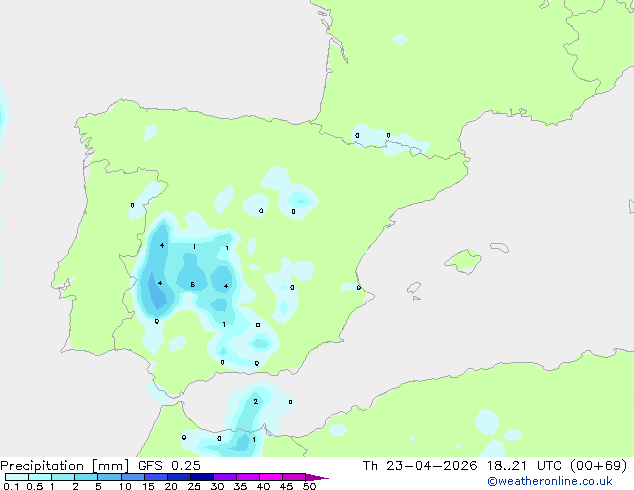Pick the 15–20 mm legend color box
The height and width of the screenshot is (490, 634).
pos(156,477)
